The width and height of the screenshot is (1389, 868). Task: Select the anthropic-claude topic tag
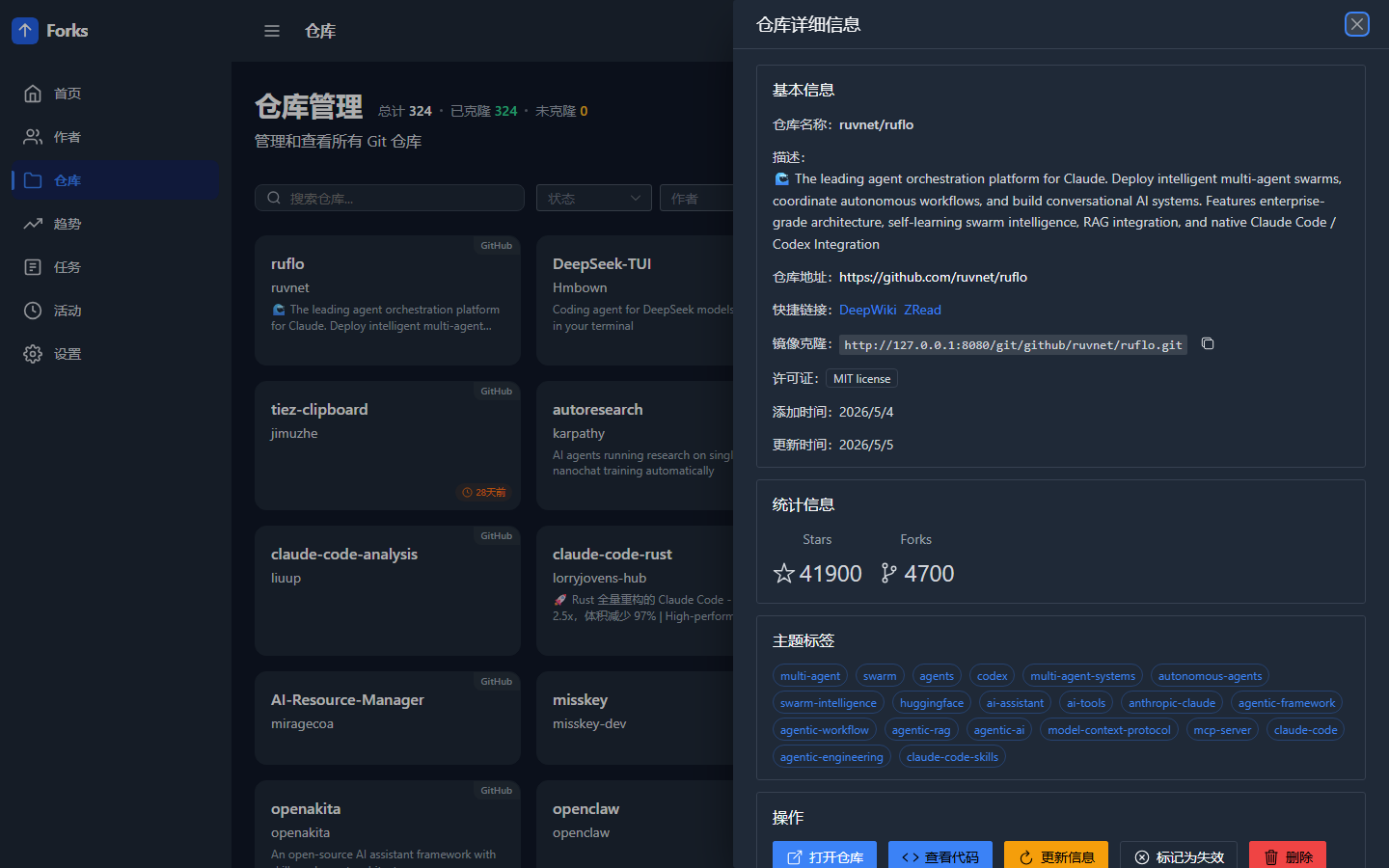[x=1172, y=703]
